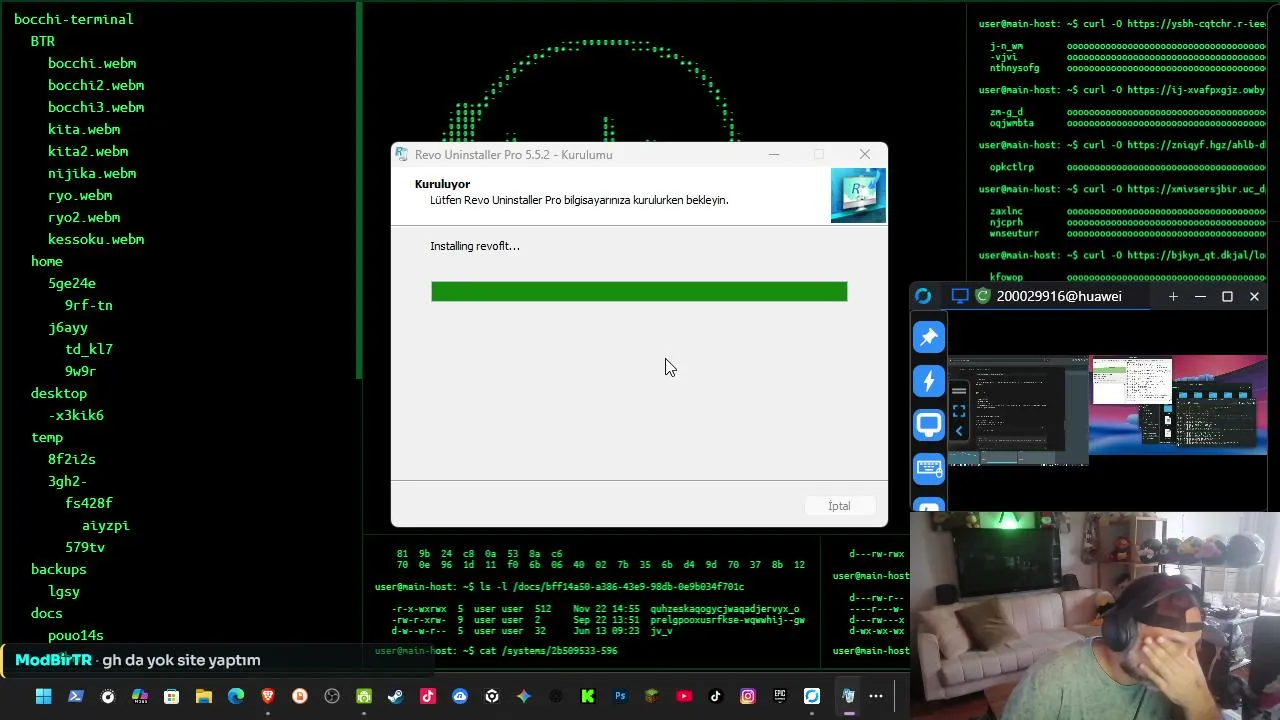Click the home folder in the tree
This screenshot has height=720, width=1280.
pos(47,261)
